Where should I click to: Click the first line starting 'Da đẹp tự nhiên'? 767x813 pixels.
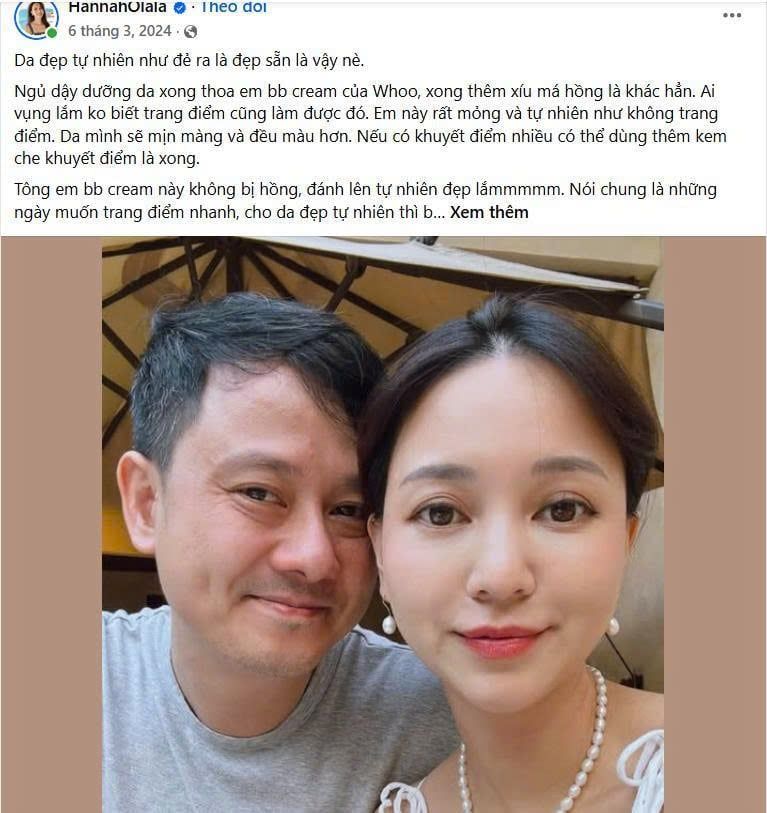tap(189, 61)
